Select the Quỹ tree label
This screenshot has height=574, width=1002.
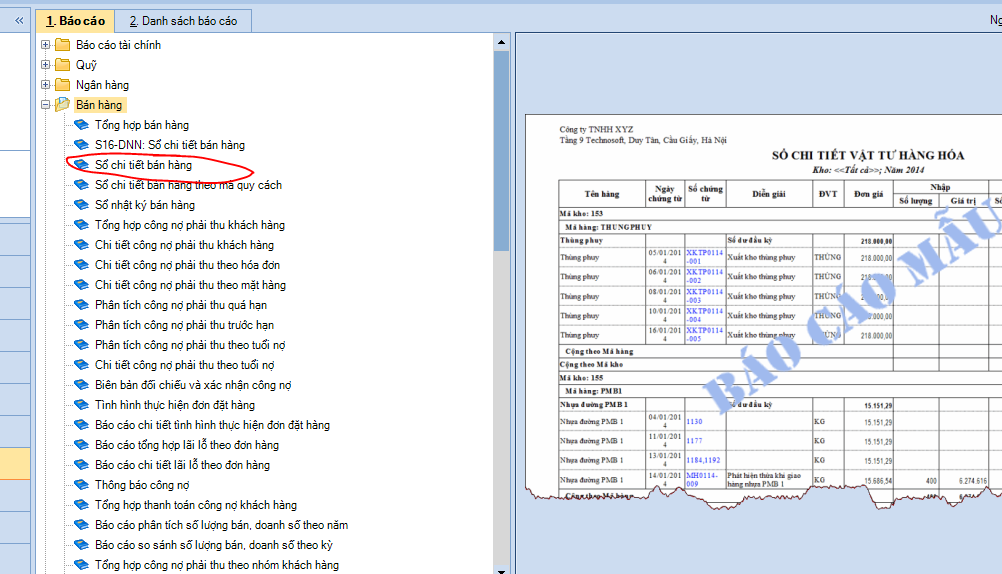point(86,65)
